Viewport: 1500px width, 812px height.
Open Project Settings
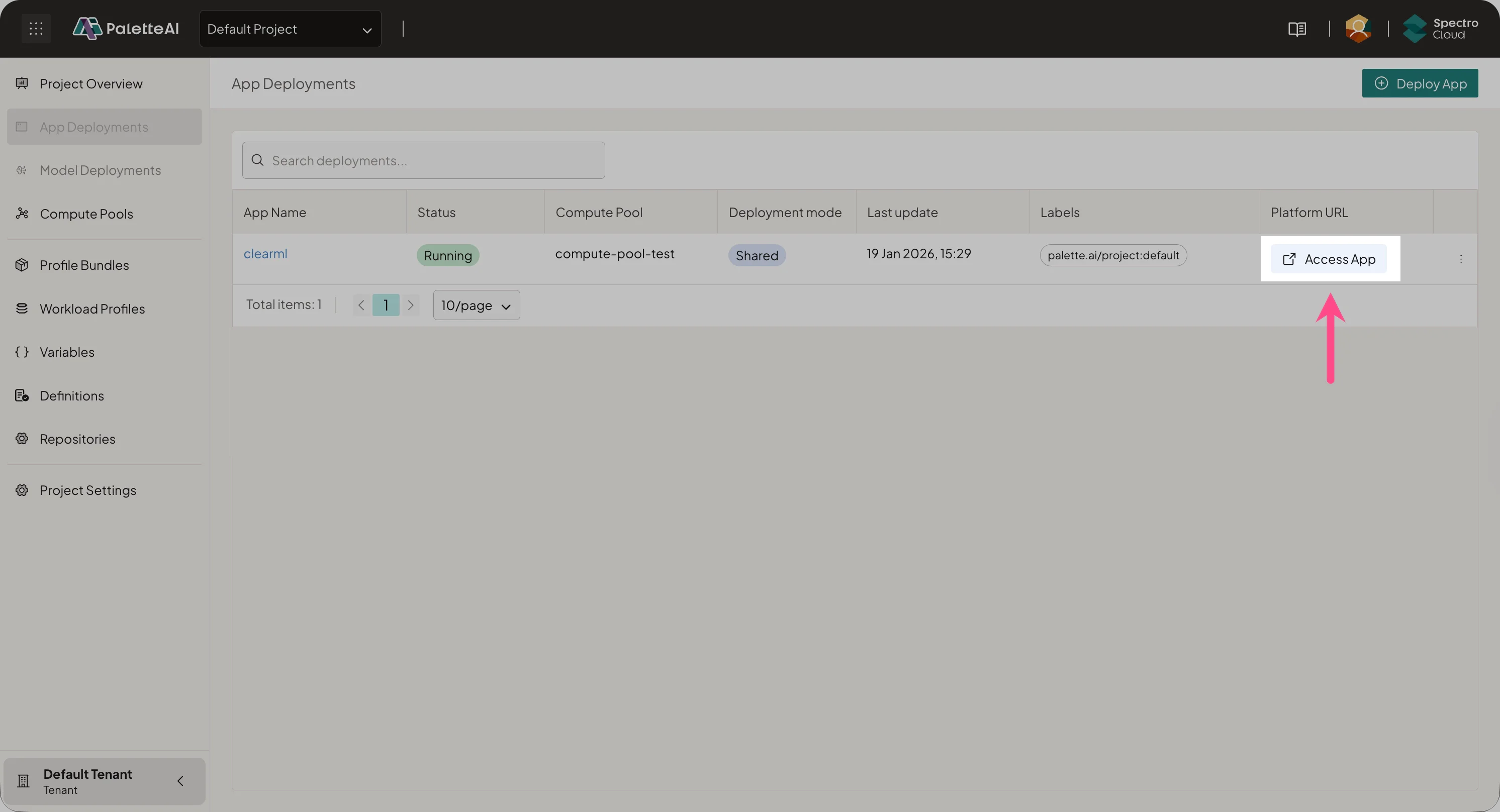pyautogui.click(x=88, y=489)
